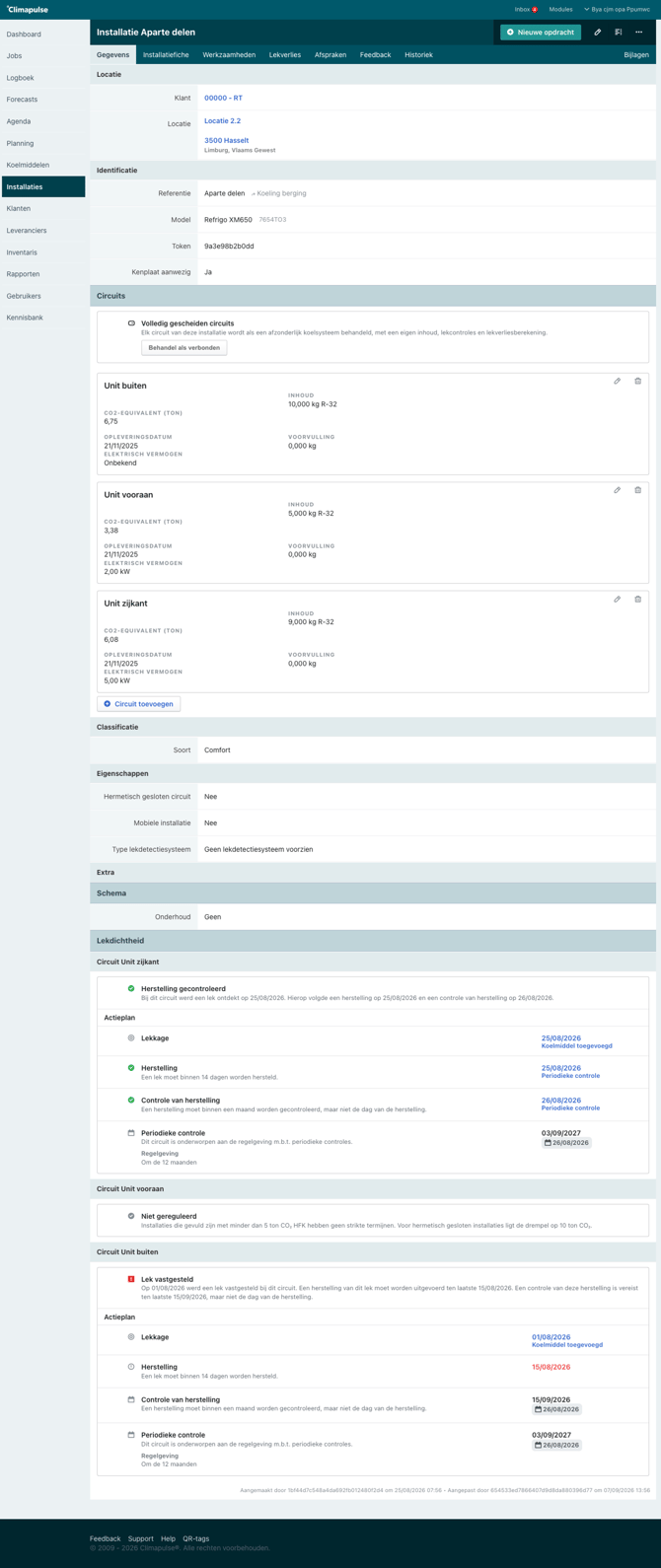The height and width of the screenshot is (1568, 661).
Task: Open Jobs in sidebar
Action: 42,56
